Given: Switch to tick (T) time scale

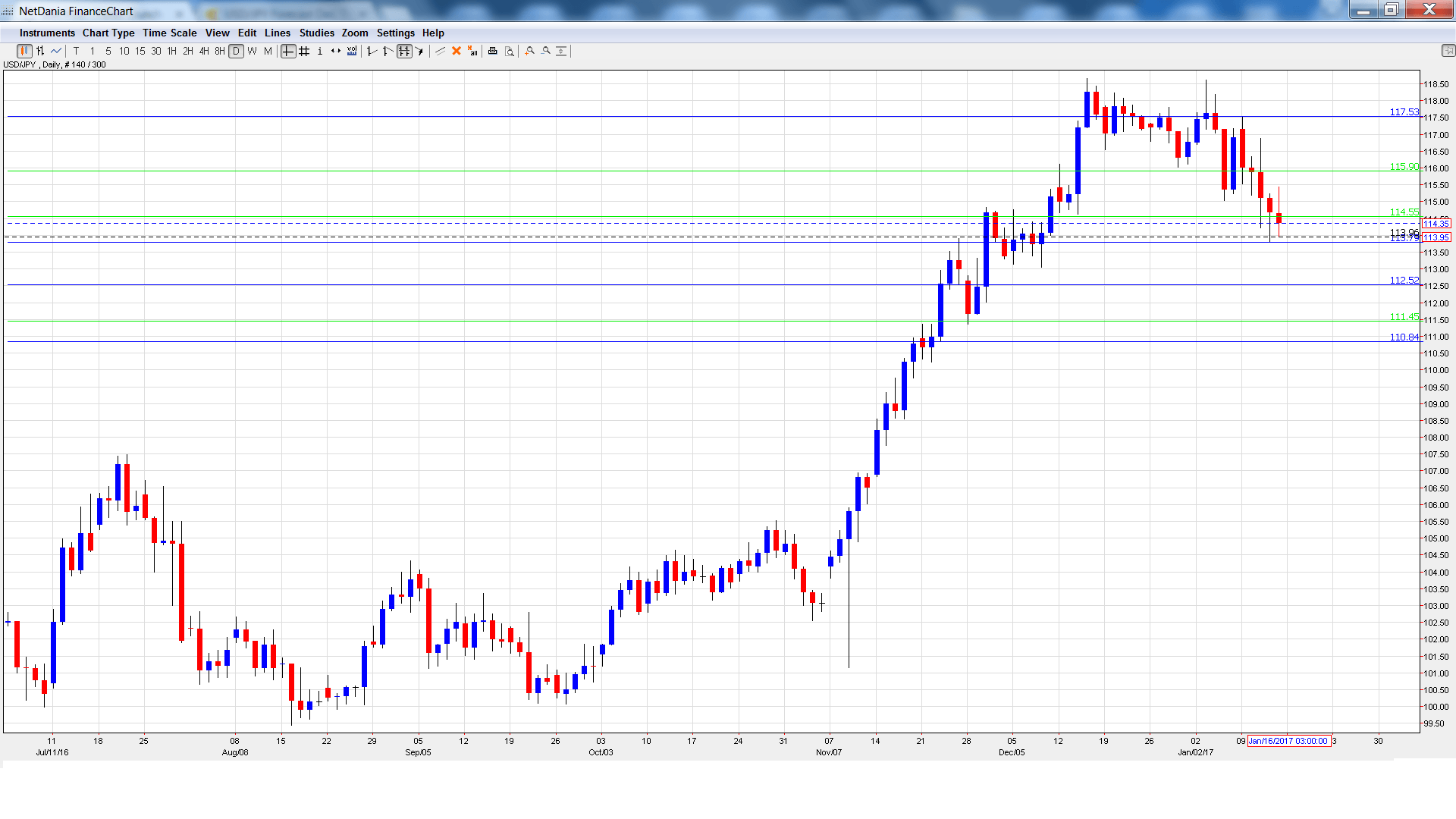Looking at the screenshot, I should pyautogui.click(x=76, y=51).
